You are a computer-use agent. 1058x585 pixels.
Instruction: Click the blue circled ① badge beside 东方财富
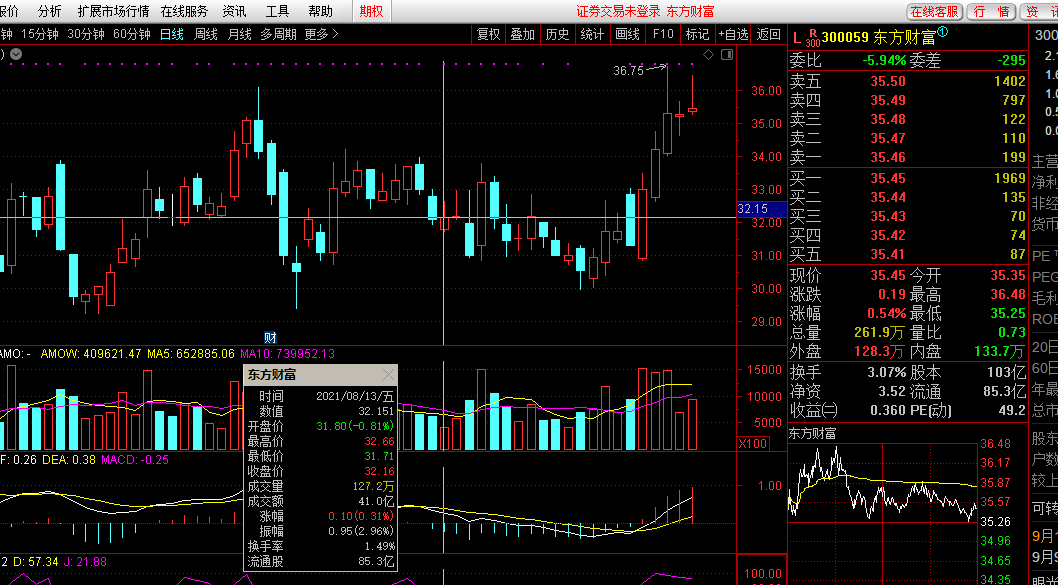[x=942, y=32]
